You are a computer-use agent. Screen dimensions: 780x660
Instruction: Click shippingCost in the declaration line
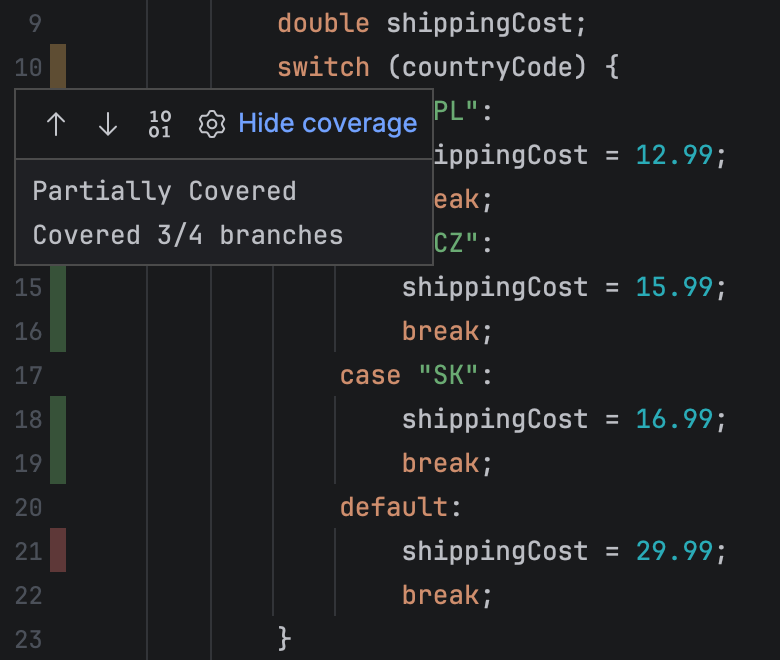click(480, 23)
